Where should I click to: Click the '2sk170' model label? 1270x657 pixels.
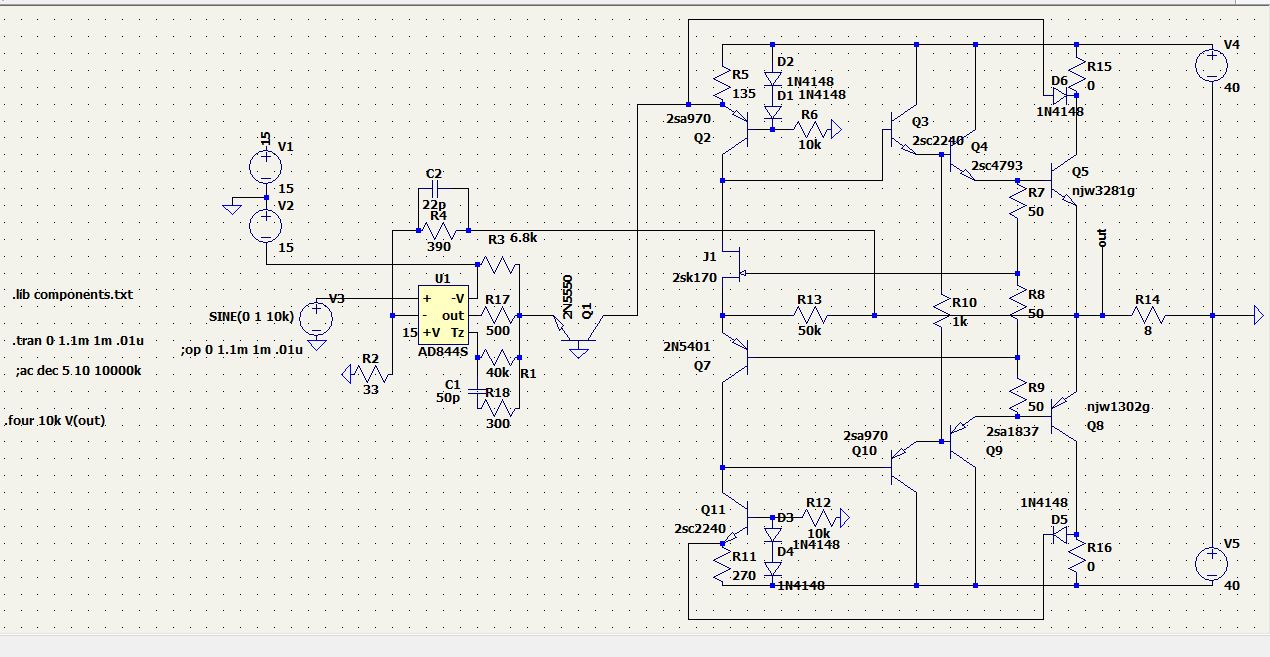coord(696,277)
